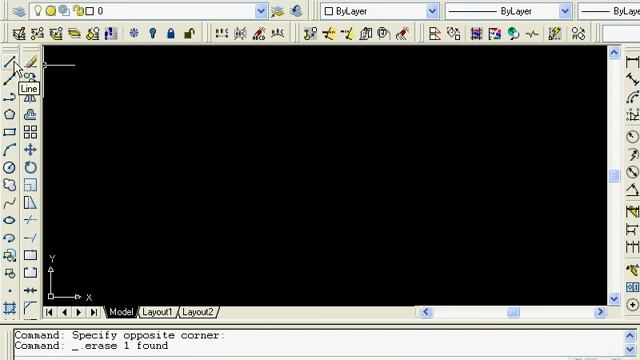Viewport: 640px width, 360px height.
Task: Select the Move tool
Action: (x=30, y=150)
